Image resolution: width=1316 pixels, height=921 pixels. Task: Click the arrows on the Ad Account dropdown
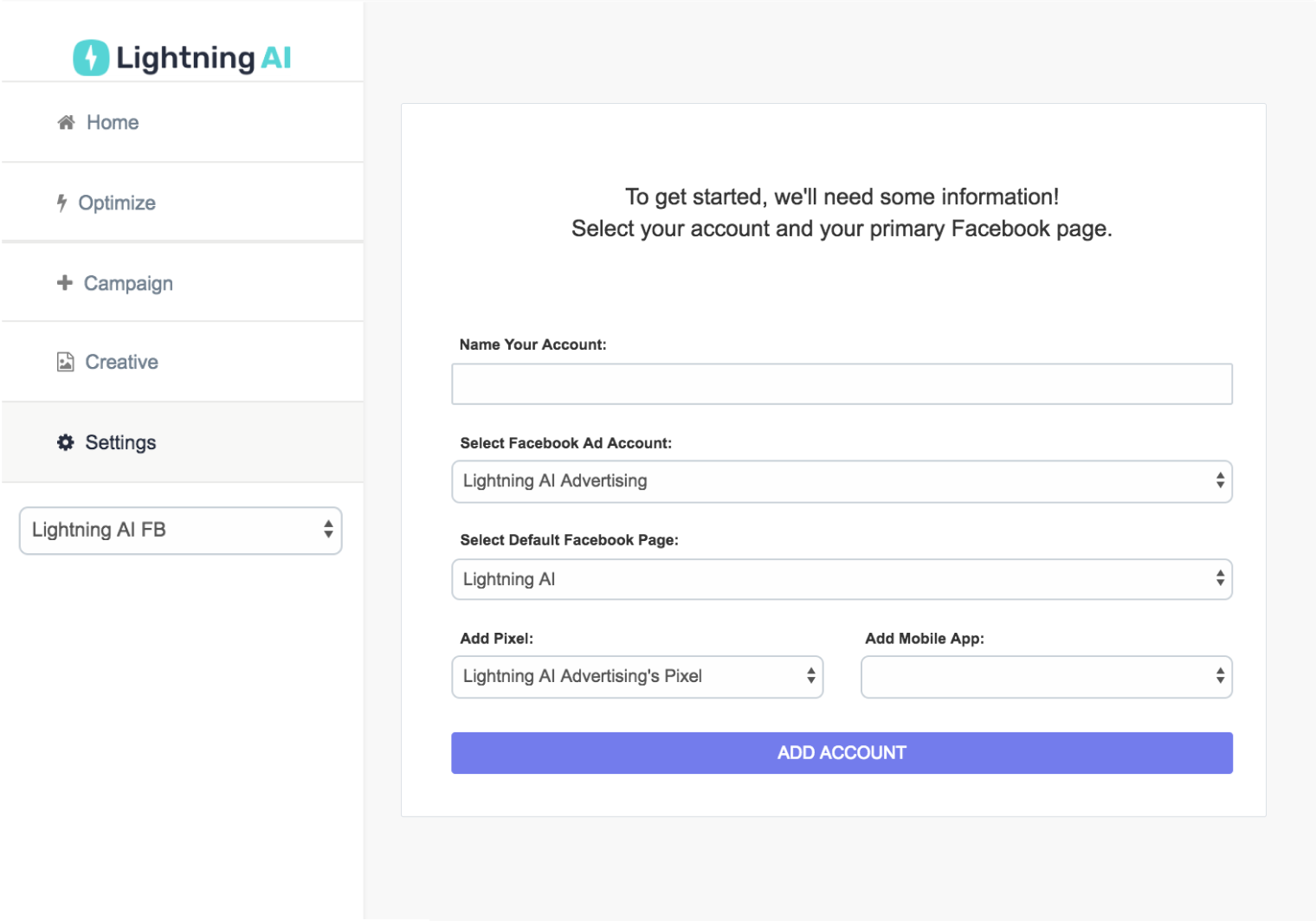pyautogui.click(x=1220, y=480)
